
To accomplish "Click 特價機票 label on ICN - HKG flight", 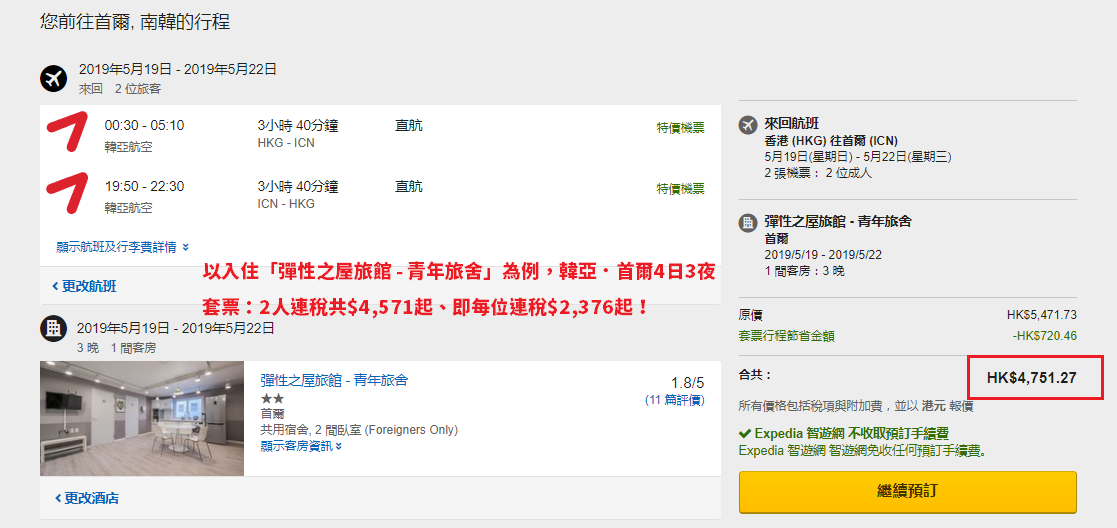I will click(x=680, y=189).
